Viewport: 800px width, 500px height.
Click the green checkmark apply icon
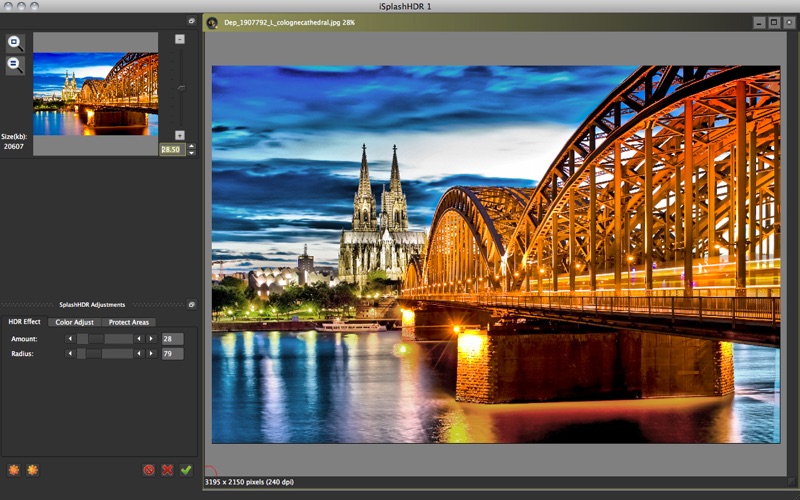coord(185,469)
